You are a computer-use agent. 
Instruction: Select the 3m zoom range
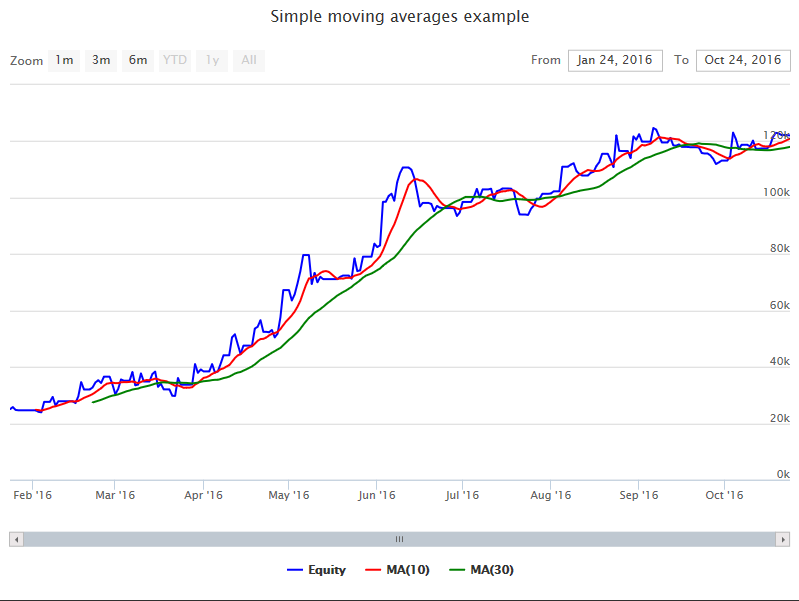point(101,61)
